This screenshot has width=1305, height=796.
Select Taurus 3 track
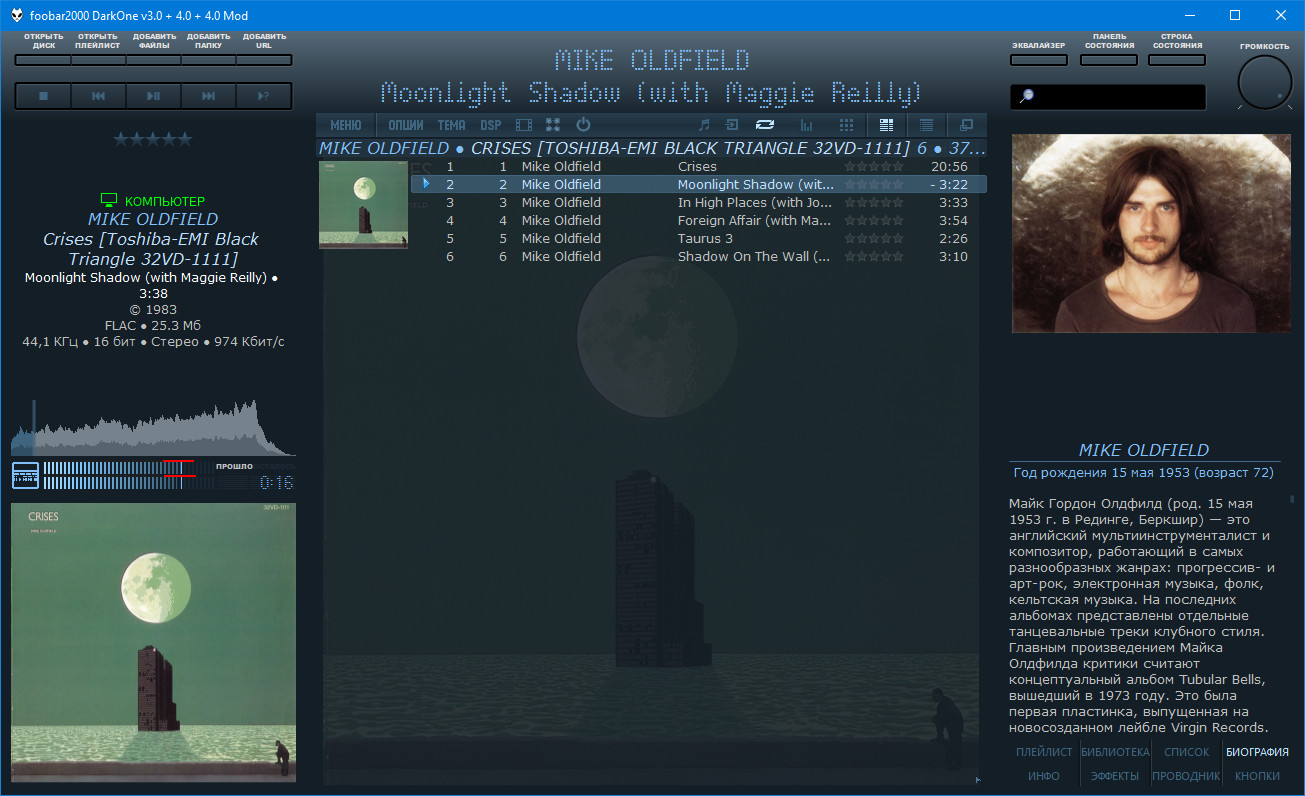(x=699, y=238)
